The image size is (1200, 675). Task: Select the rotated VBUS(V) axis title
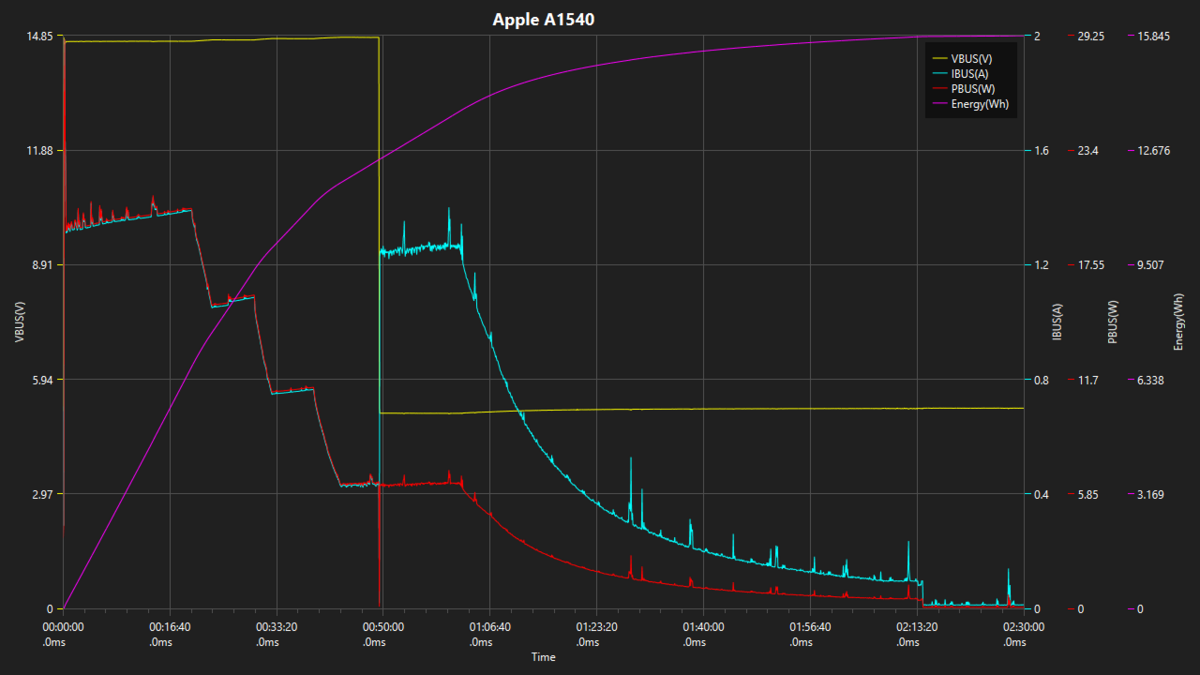tap(18, 322)
